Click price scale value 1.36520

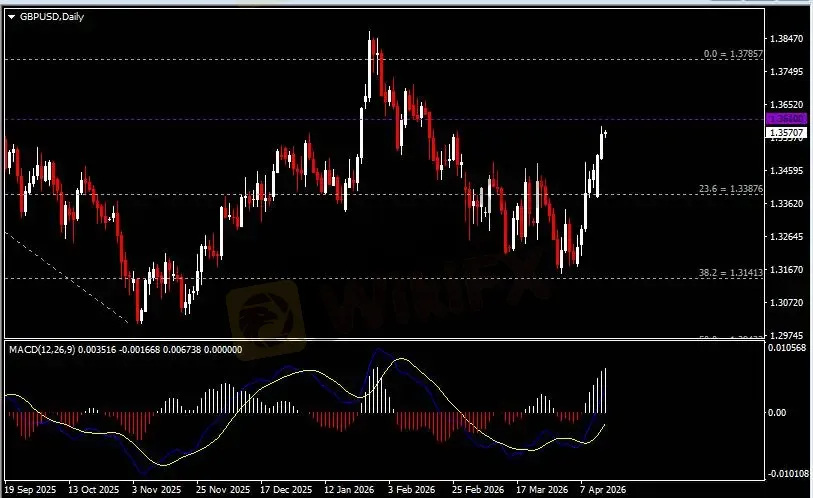pos(787,105)
